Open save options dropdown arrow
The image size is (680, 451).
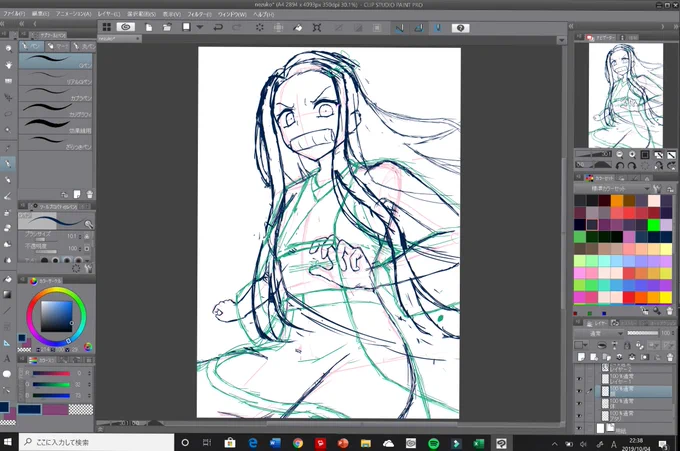[199, 27]
